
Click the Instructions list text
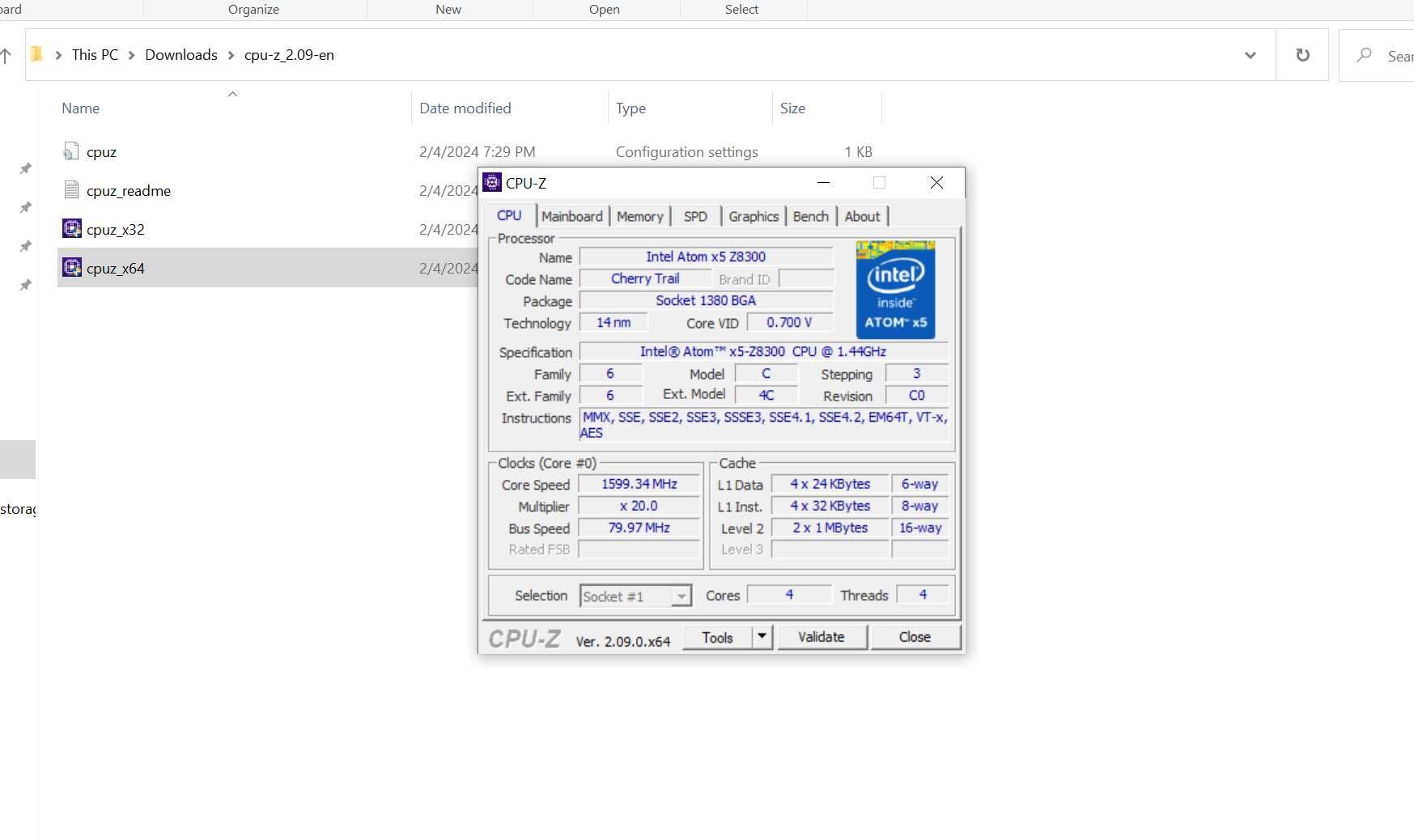(764, 425)
